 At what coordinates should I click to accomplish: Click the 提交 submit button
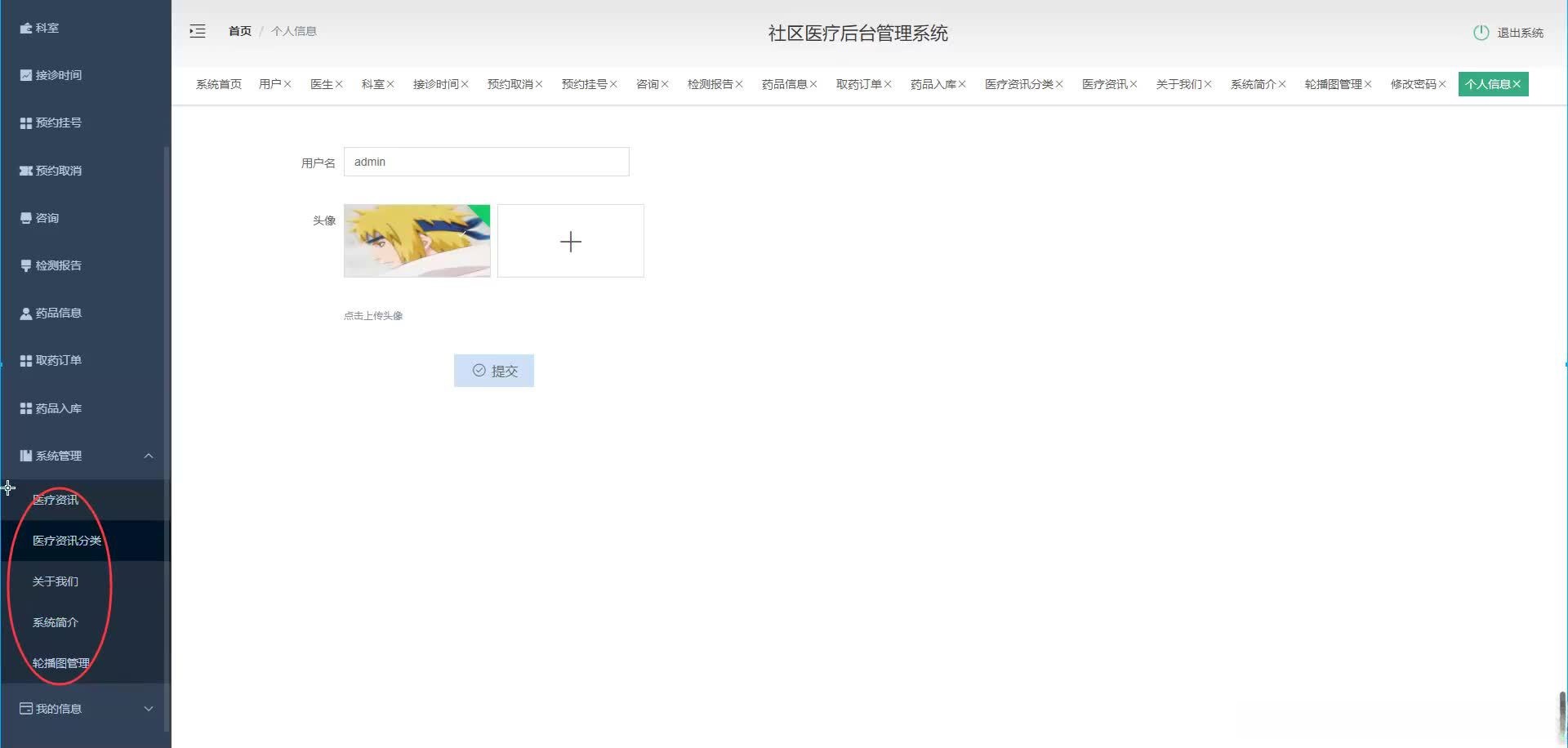[x=493, y=370]
